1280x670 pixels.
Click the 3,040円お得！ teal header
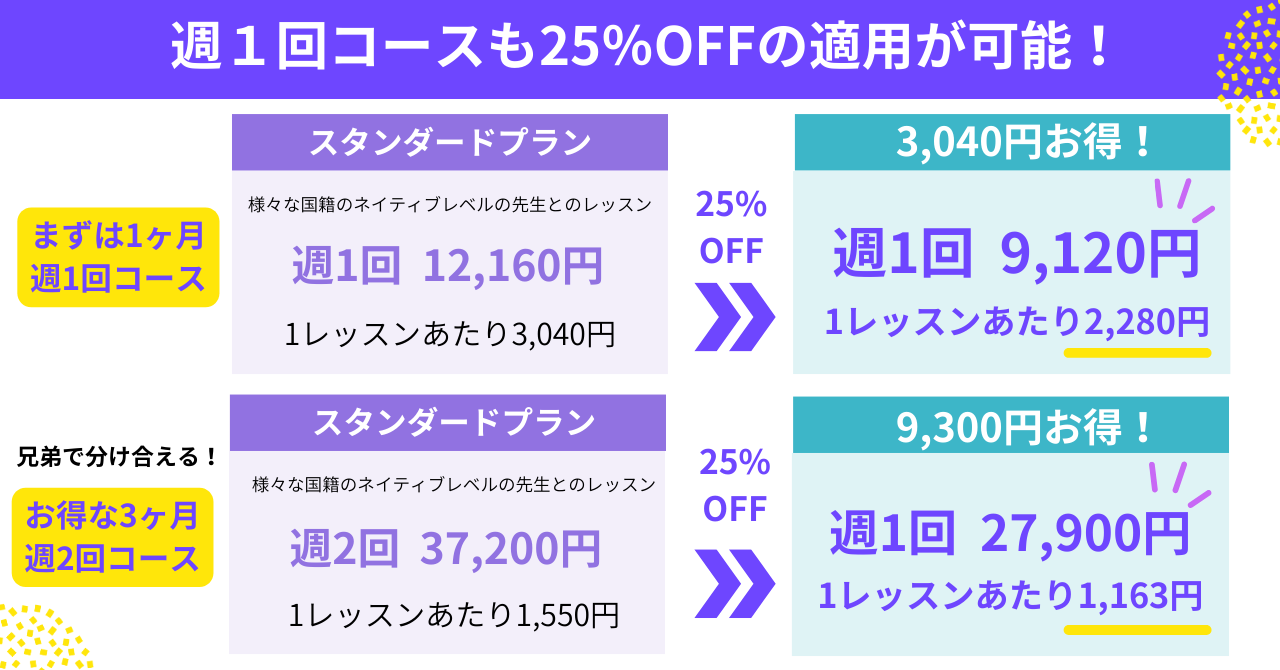click(1011, 143)
